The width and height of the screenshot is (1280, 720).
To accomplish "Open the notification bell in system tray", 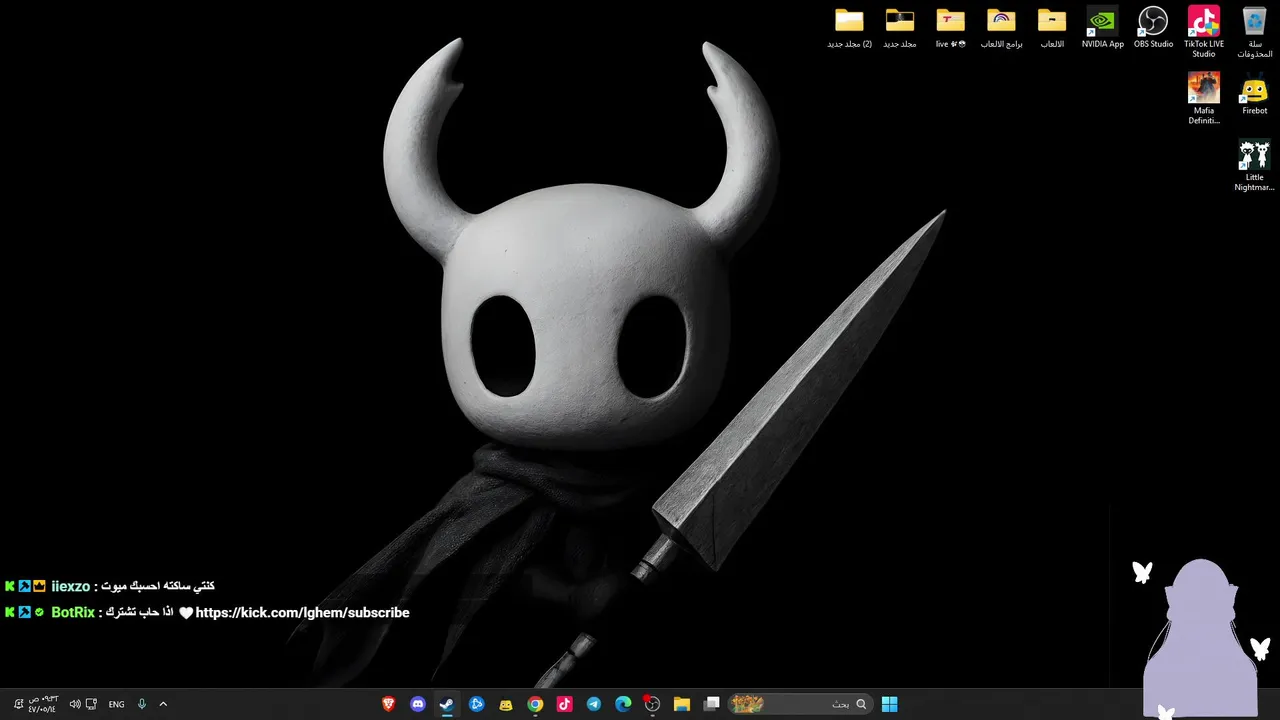I will tap(18, 704).
